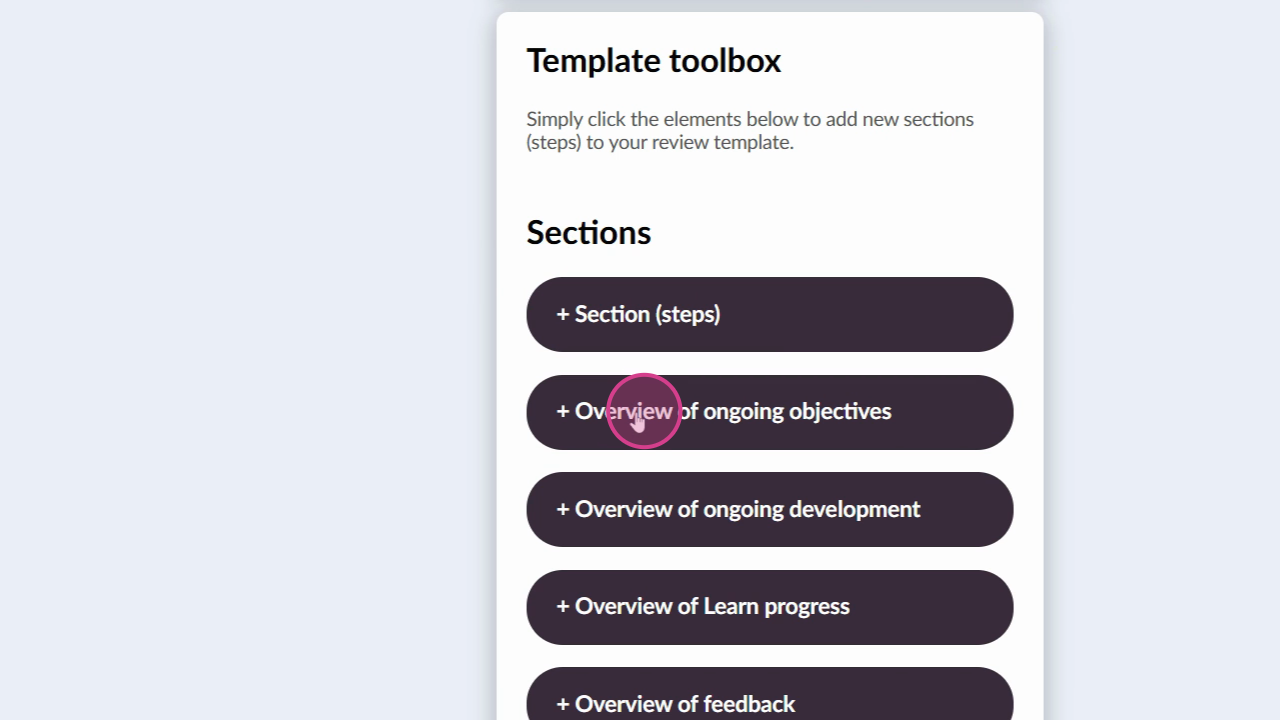This screenshot has height=720, width=1280.
Task: Click the plus icon before Overview of feedback
Action: pyautogui.click(x=563, y=704)
